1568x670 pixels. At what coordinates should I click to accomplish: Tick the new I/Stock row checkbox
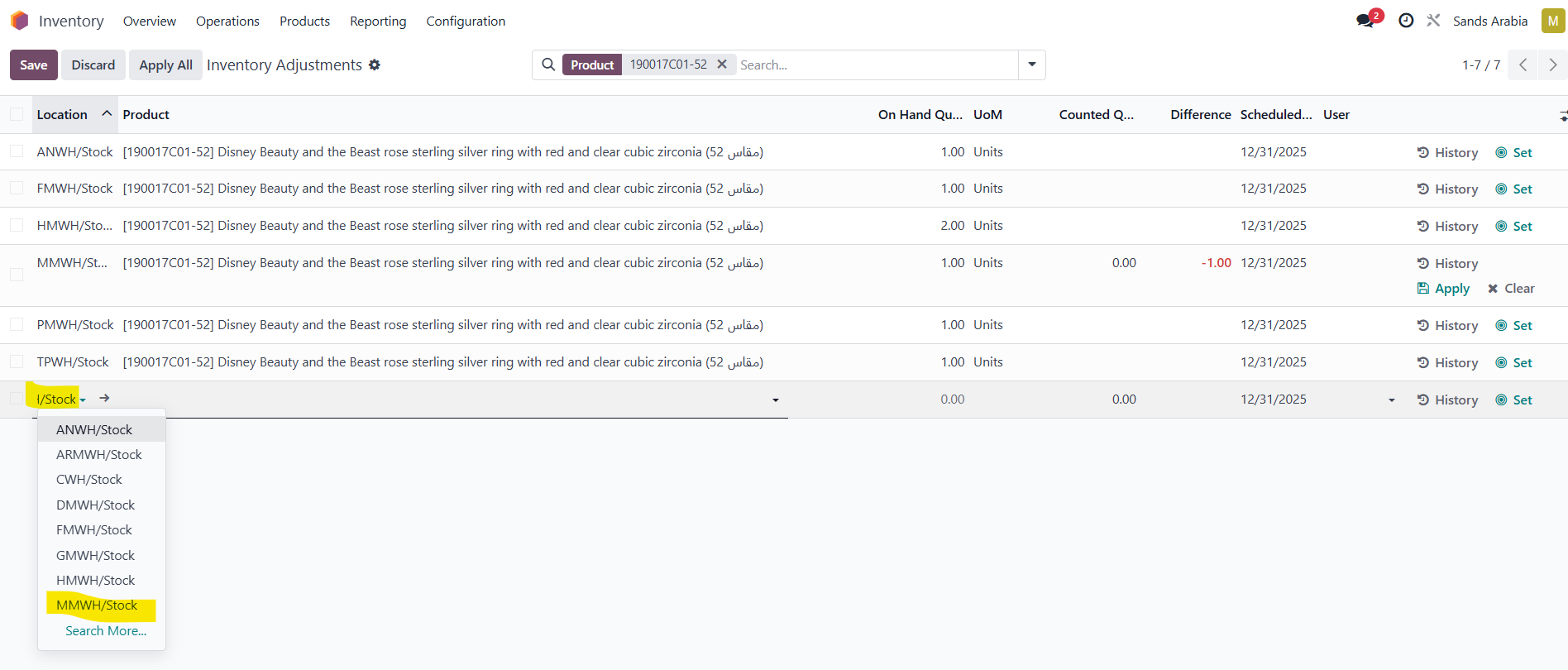coord(17,399)
